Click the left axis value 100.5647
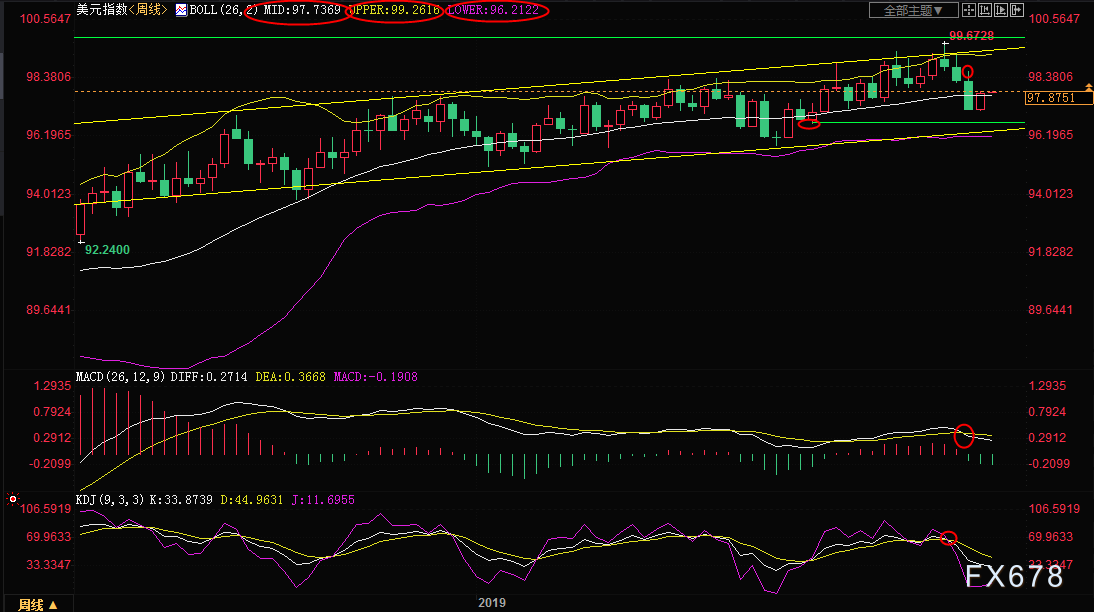 click(x=45, y=19)
